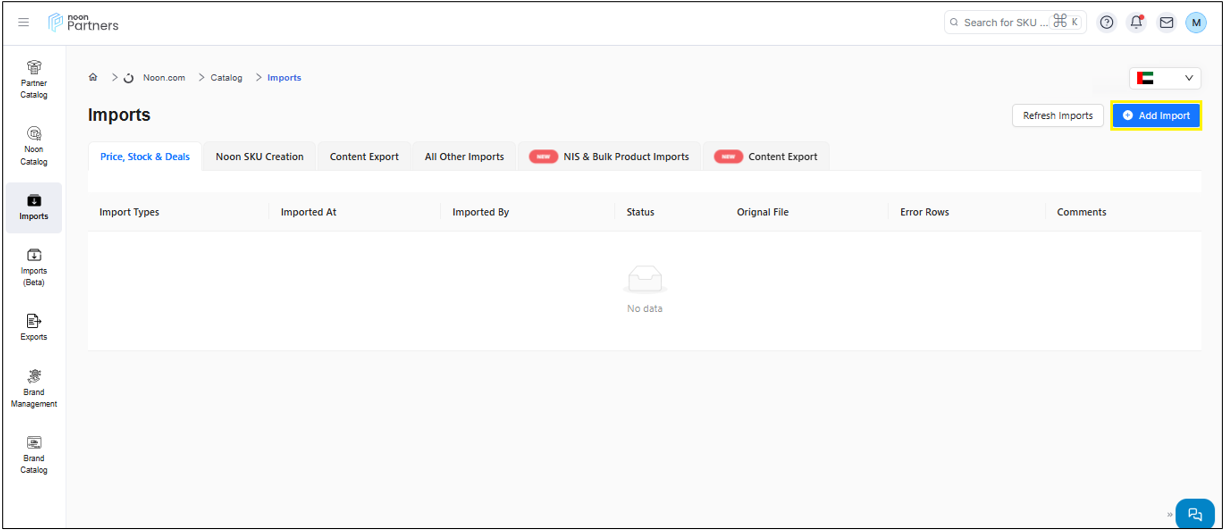Image resolution: width=1225 pixels, height=530 pixels.
Task: Click the Add Import button
Action: [1156, 115]
